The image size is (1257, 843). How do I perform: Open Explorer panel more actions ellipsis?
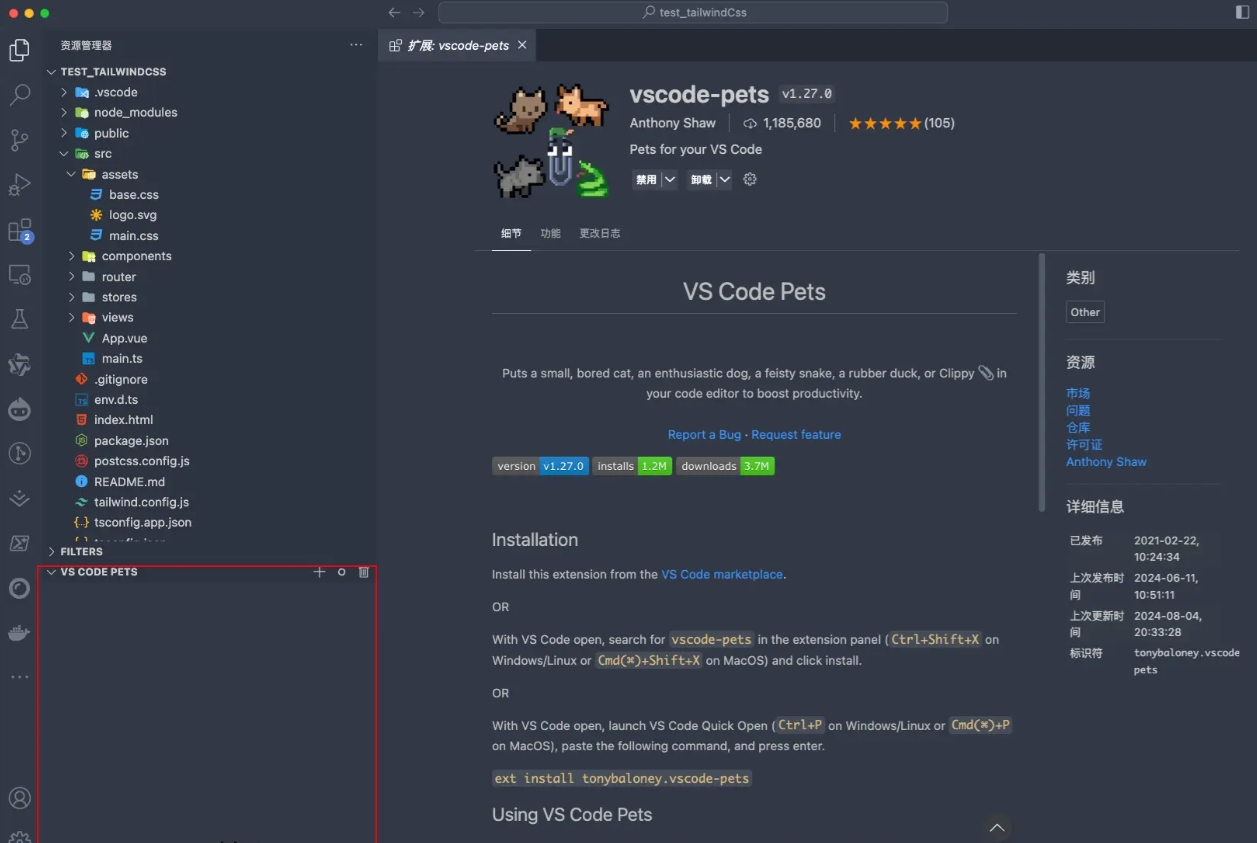[356, 45]
